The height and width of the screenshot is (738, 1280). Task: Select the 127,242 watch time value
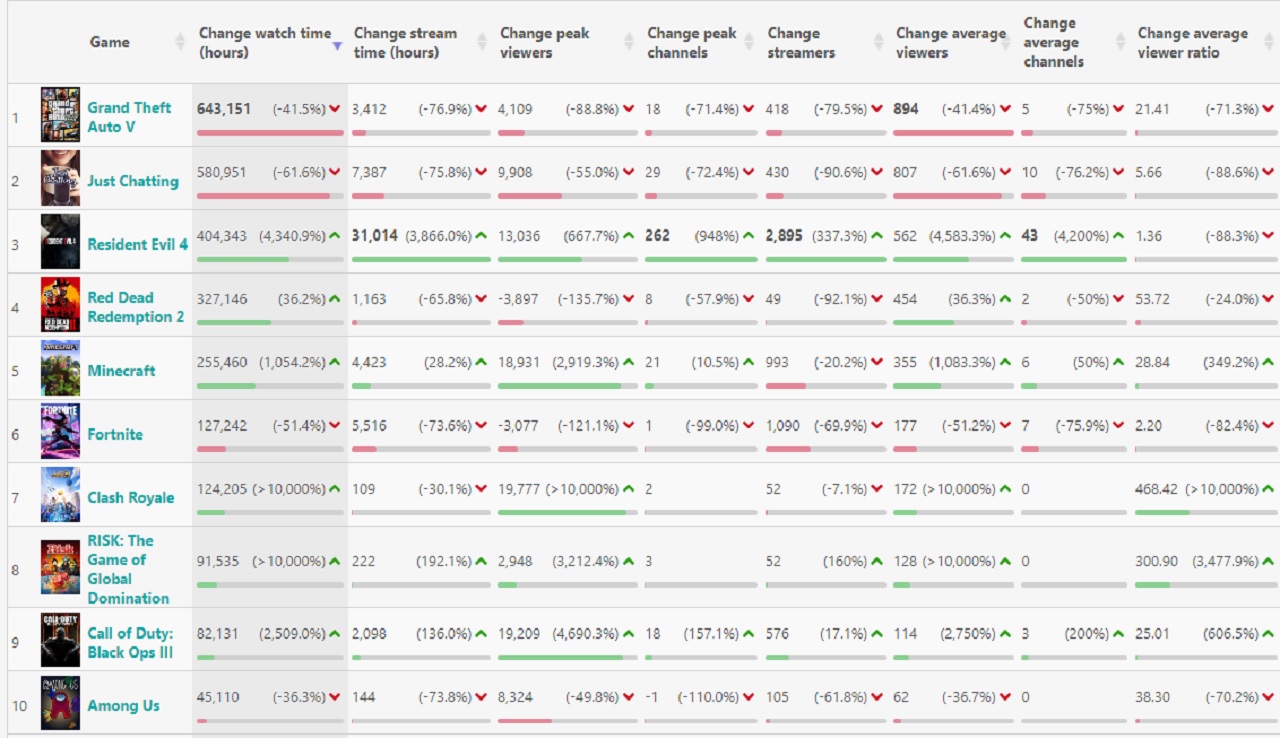pos(222,426)
